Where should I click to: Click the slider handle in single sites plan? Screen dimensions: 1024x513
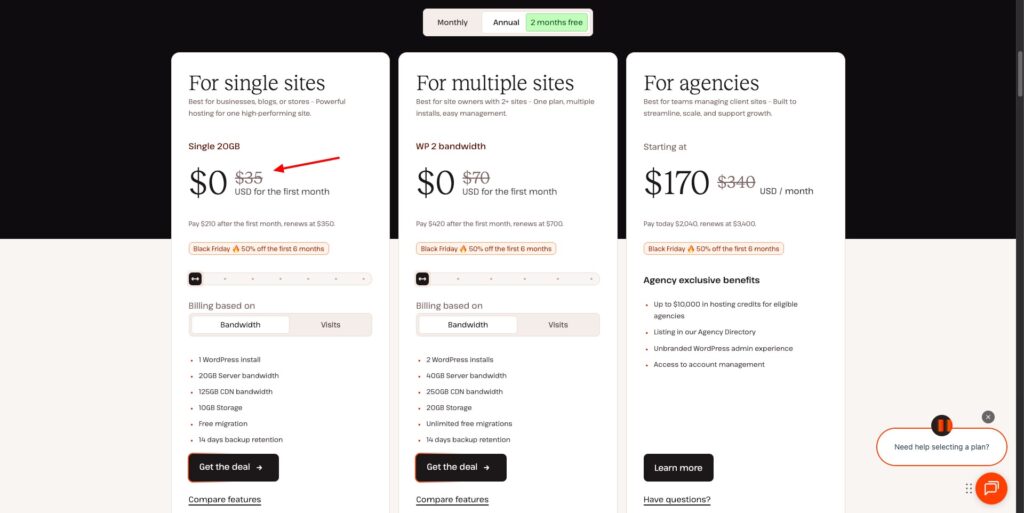coord(196,279)
